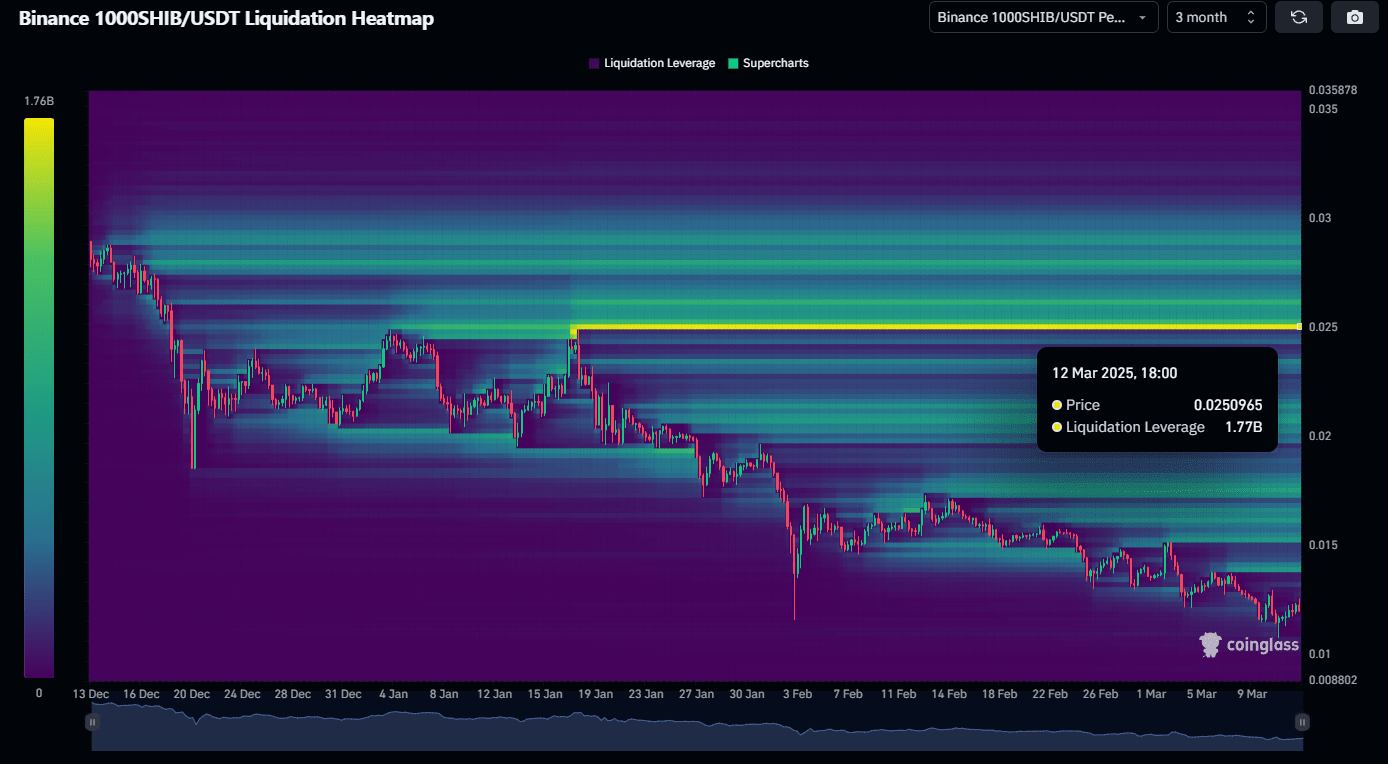The height and width of the screenshot is (764, 1388).
Task: Click the left handle of the time range bar
Action: click(x=93, y=721)
